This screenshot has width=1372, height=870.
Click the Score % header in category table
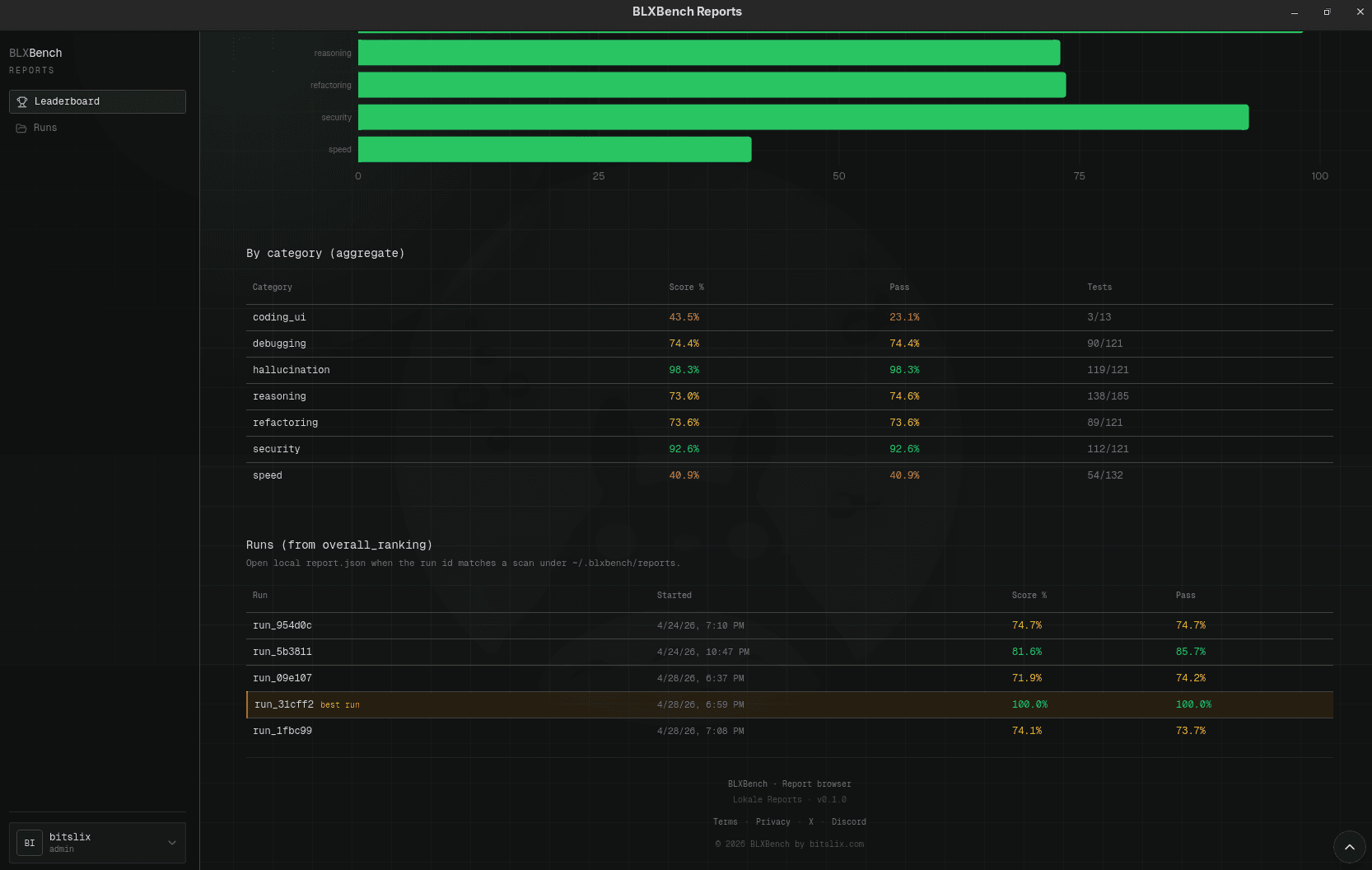point(686,288)
